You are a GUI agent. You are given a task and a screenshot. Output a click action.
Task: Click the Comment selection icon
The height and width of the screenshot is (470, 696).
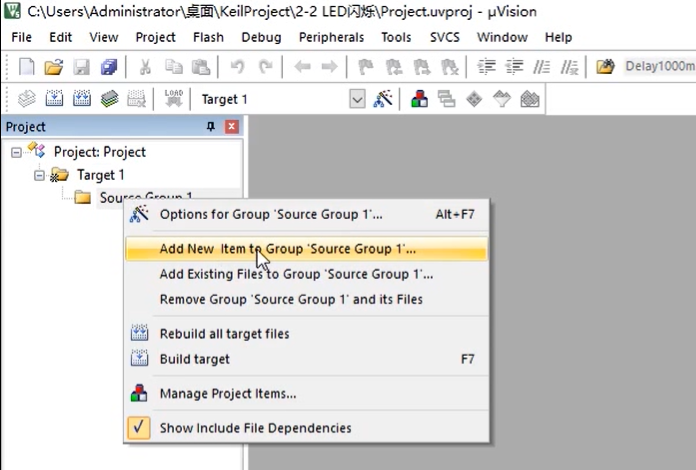pyautogui.click(x=542, y=67)
